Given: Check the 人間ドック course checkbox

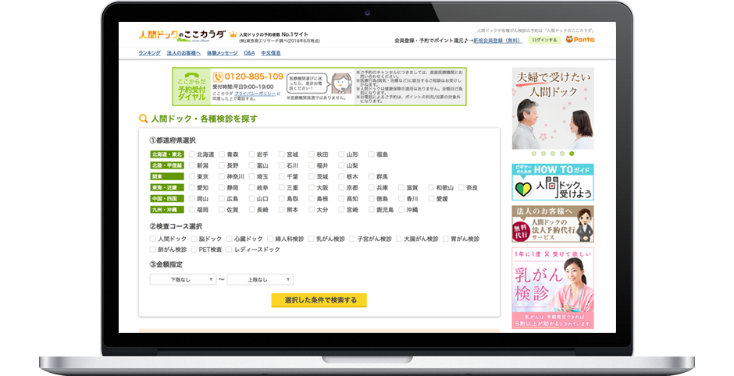Looking at the screenshot, I should pos(153,239).
